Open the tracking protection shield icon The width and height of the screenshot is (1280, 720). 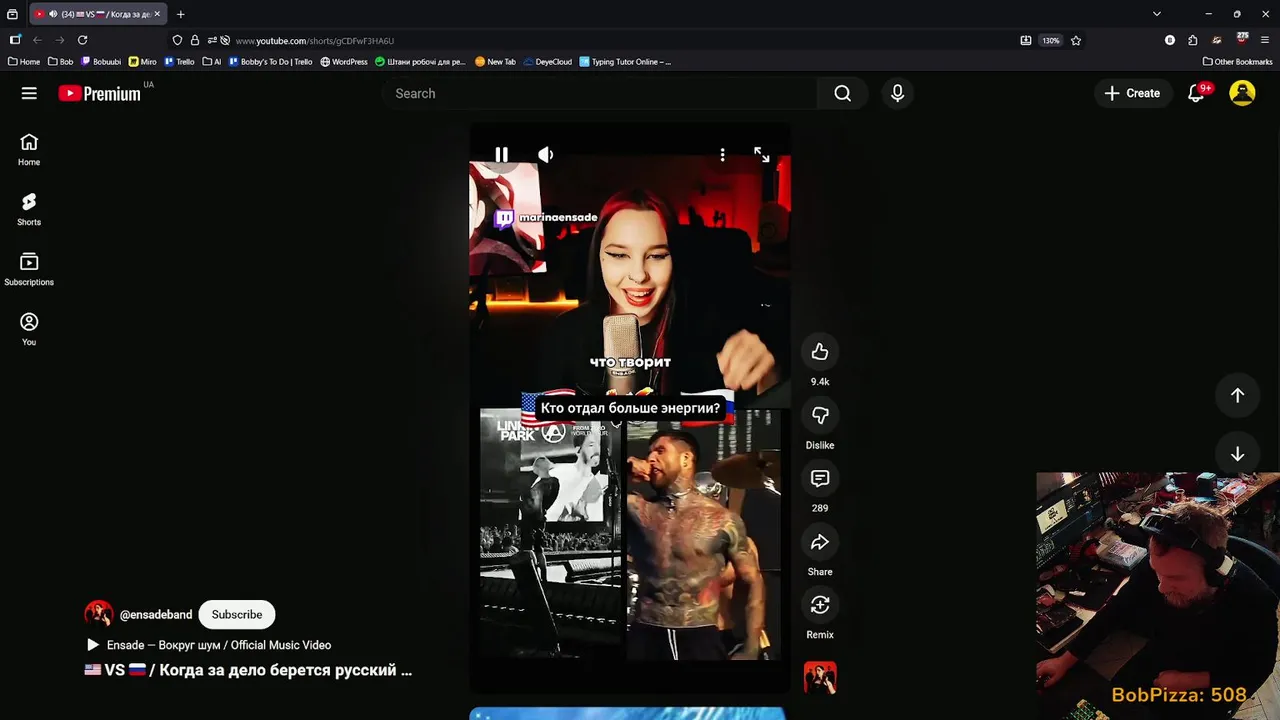pos(177,40)
